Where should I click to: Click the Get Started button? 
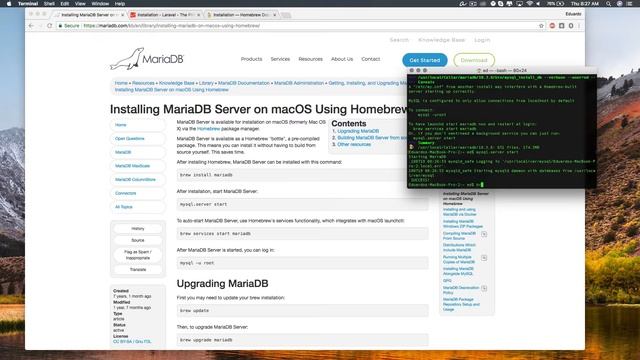[424, 60]
